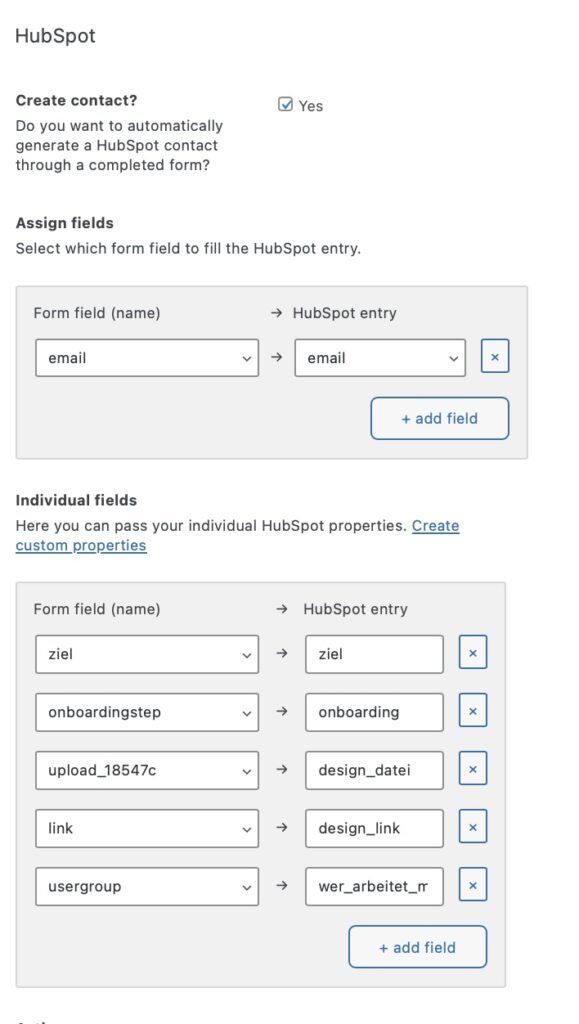This screenshot has height=1024, width=579.
Task: Remove the ziel individual field row
Action: tap(472, 653)
